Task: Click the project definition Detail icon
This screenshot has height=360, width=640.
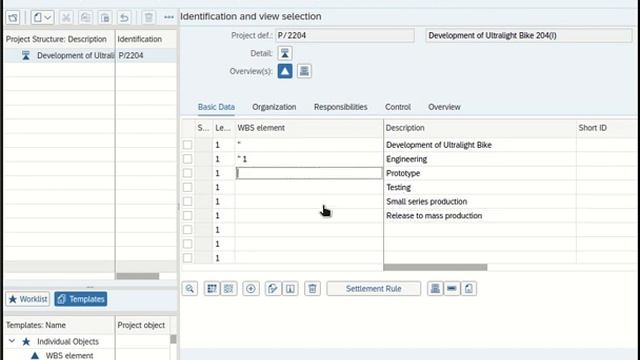Action: point(285,53)
